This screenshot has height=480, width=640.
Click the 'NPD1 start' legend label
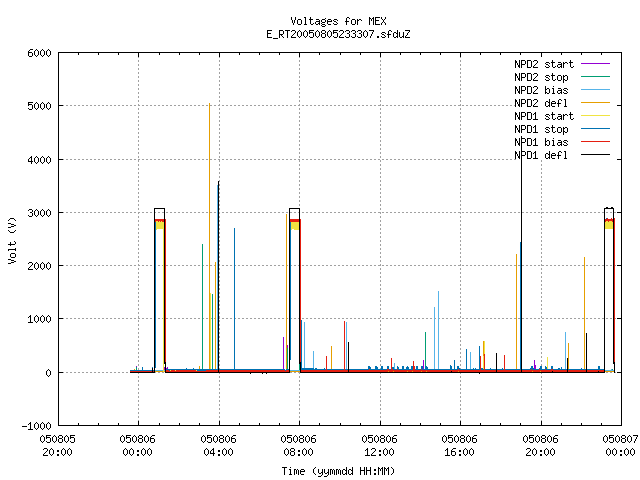[544, 116]
